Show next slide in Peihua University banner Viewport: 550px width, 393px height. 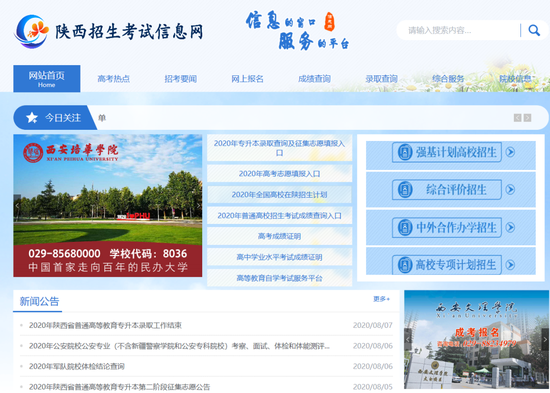tap(198, 206)
